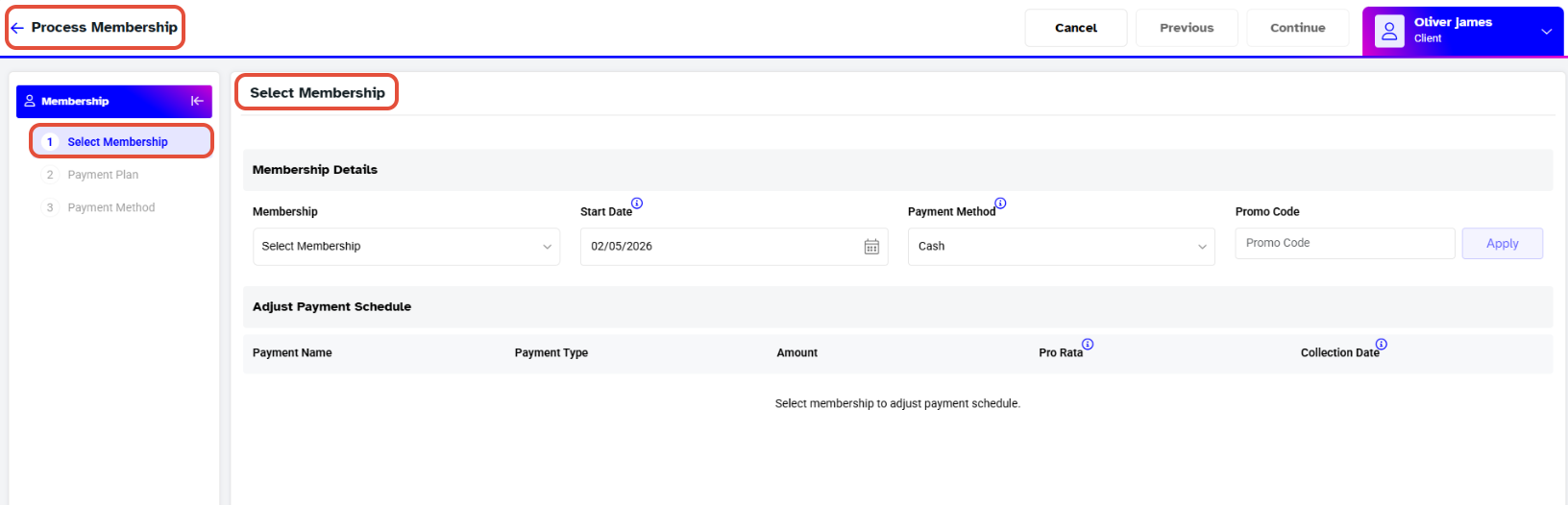
Task: Click the Payment Name column header
Action: pyautogui.click(x=292, y=353)
